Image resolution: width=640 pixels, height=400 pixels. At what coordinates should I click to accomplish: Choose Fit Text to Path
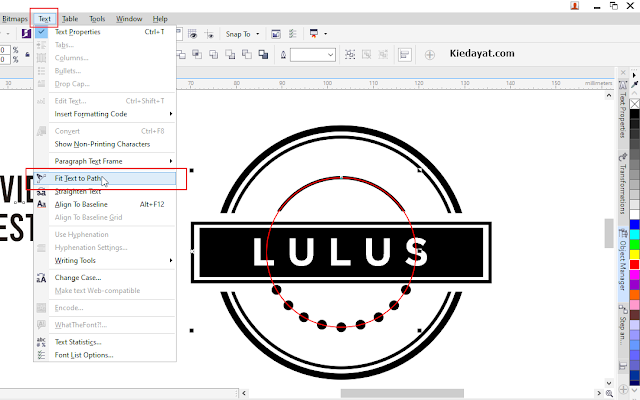105,178
